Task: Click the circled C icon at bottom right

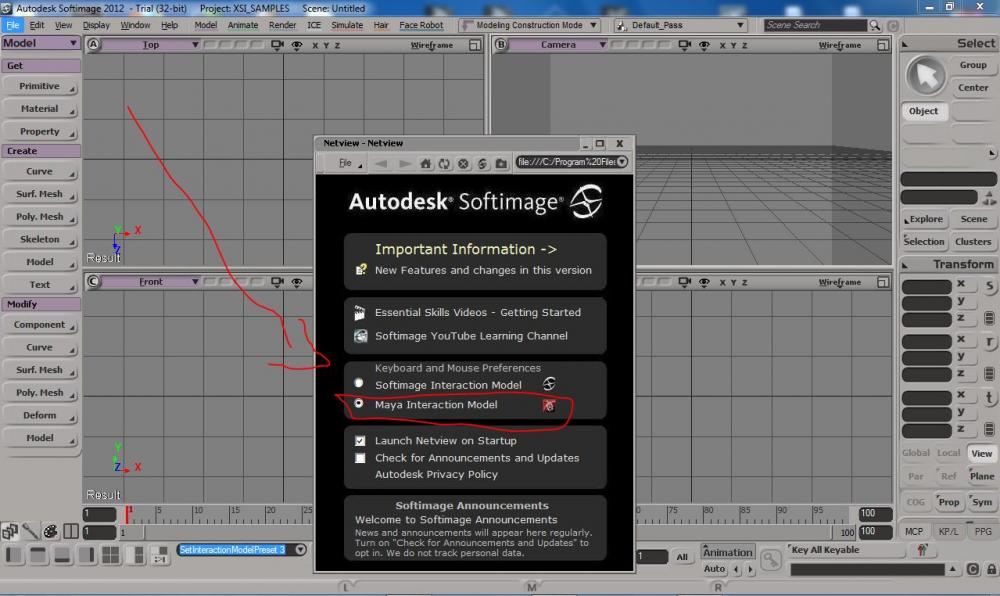Action: tap(973, 569)
